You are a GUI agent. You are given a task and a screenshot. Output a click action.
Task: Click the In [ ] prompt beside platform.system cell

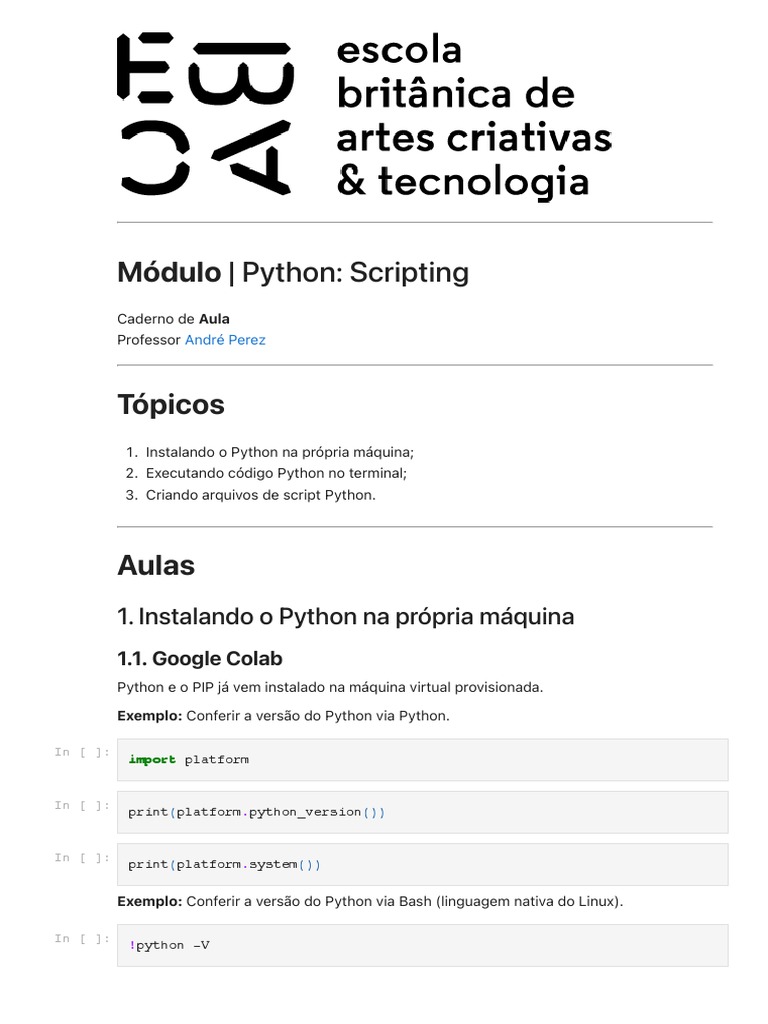(x=82, y=858)
